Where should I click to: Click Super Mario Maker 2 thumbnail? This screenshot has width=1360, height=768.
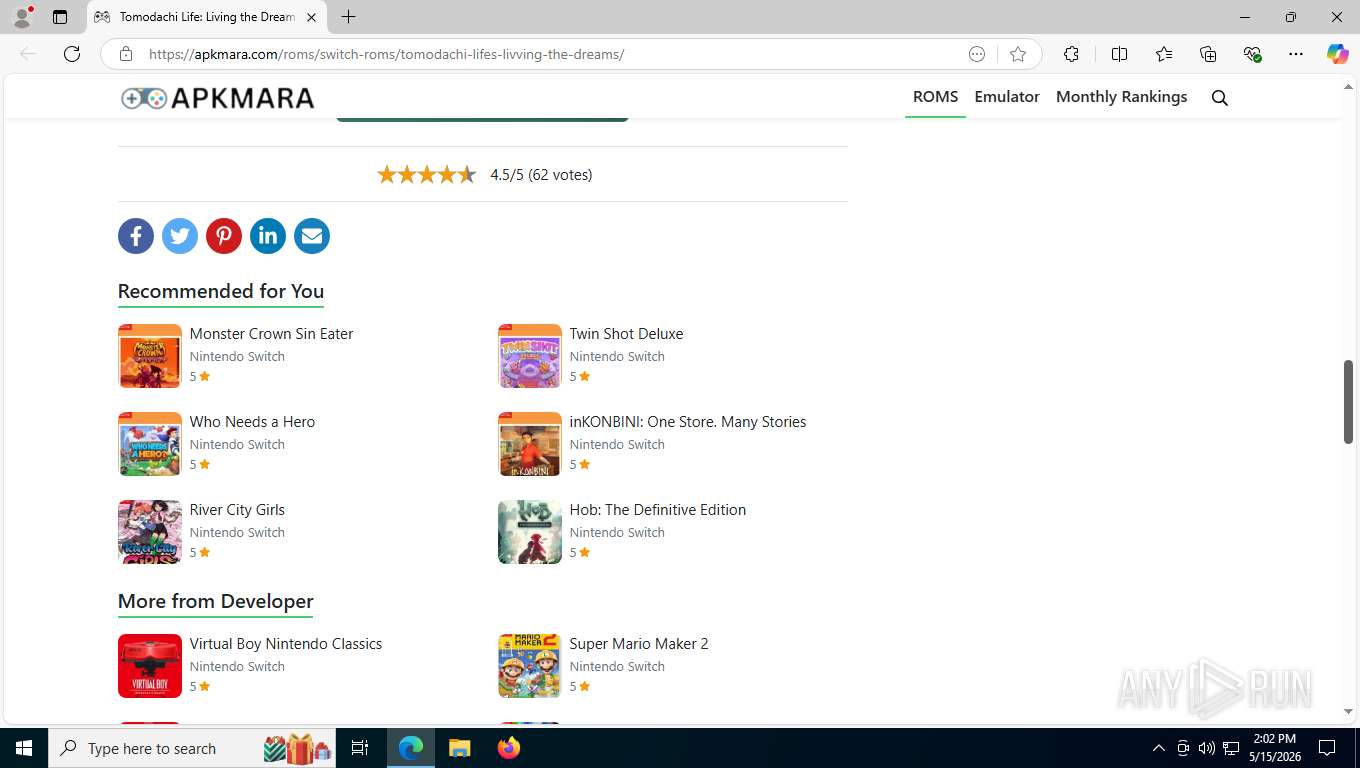(x=530, y=666)
